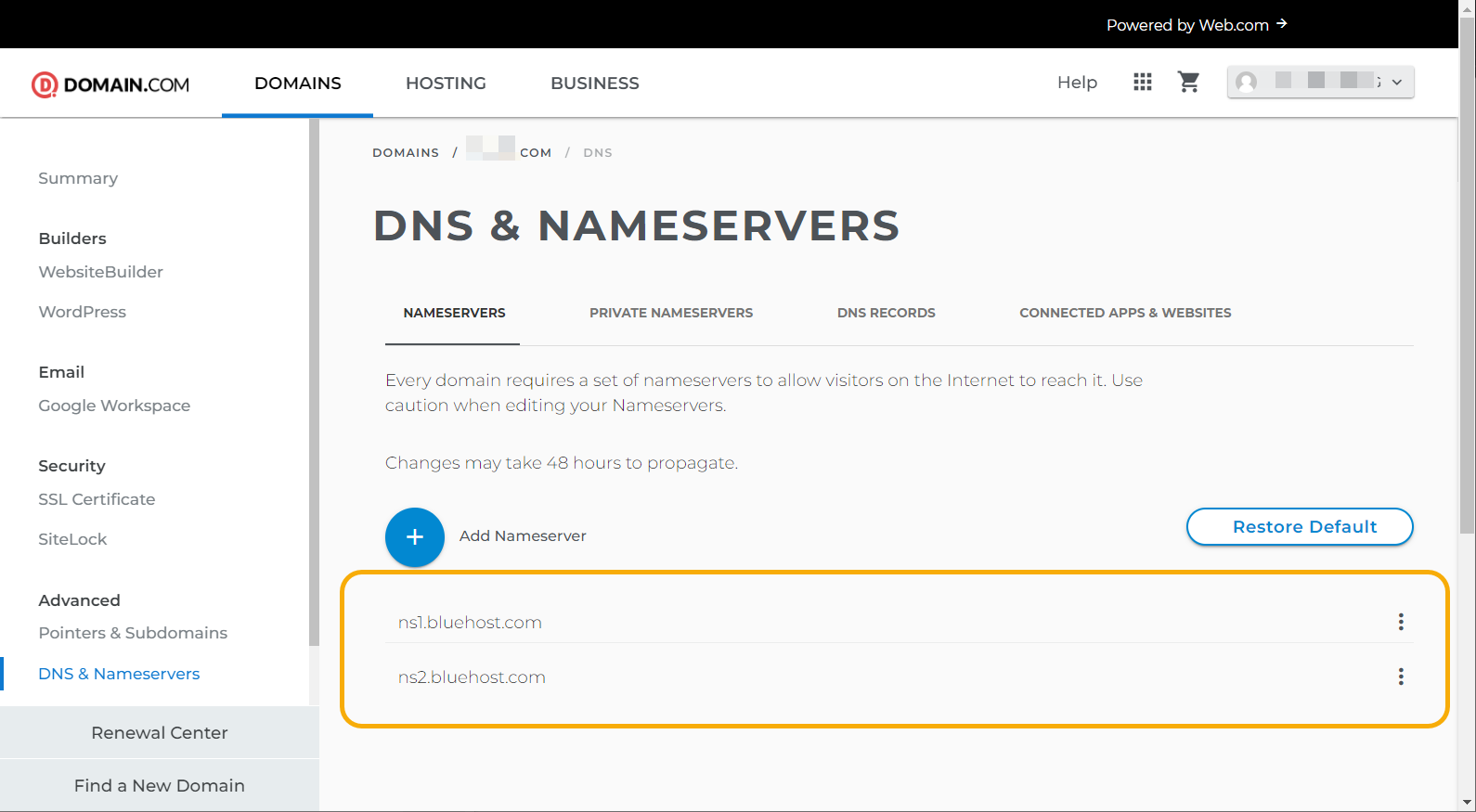Viewport: 1476px width, 812px height.
Task: Select DNS & Nameservers in sidebar
Action: [119, 674]
